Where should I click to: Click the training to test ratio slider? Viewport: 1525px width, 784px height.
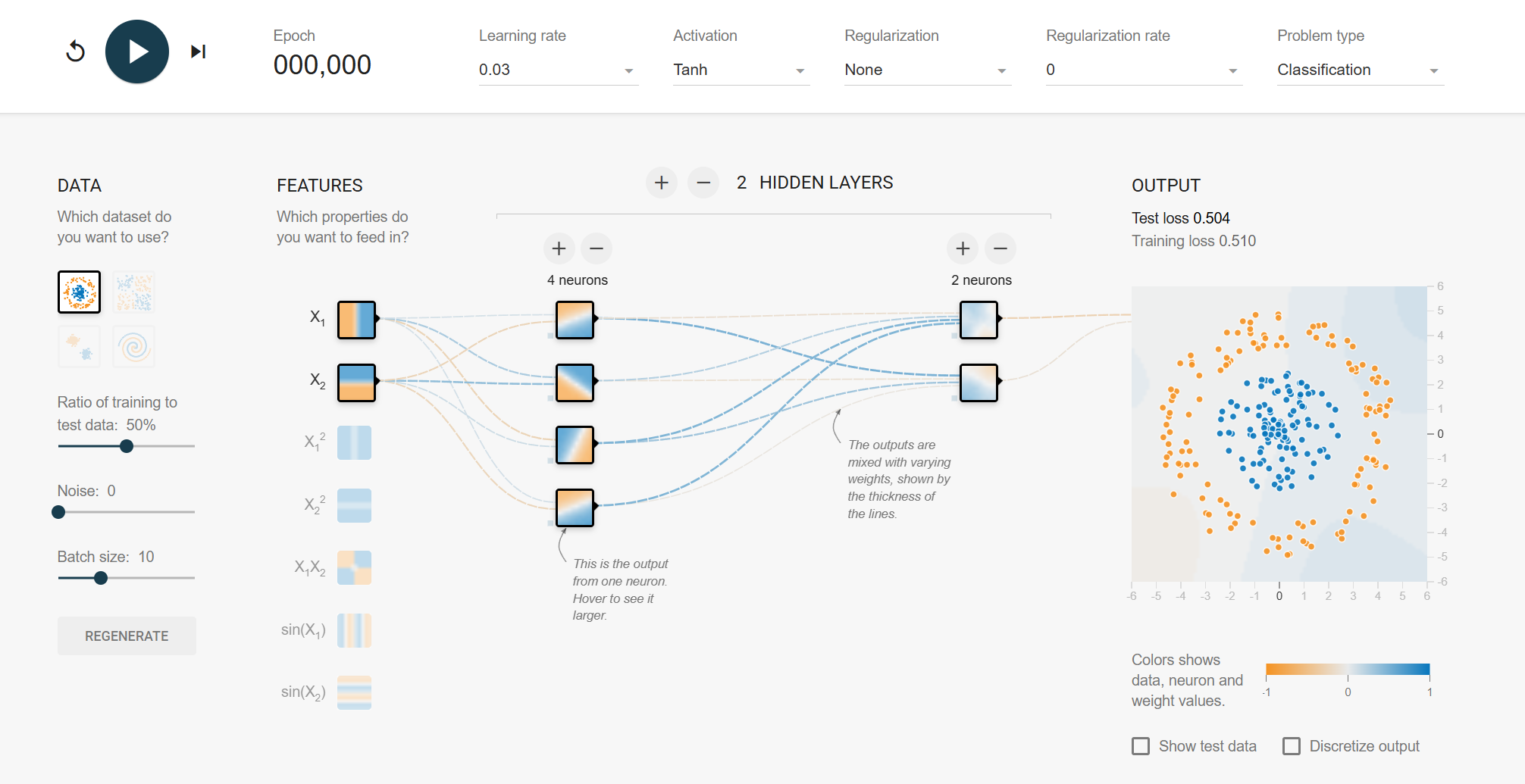[x=127, y=446]
